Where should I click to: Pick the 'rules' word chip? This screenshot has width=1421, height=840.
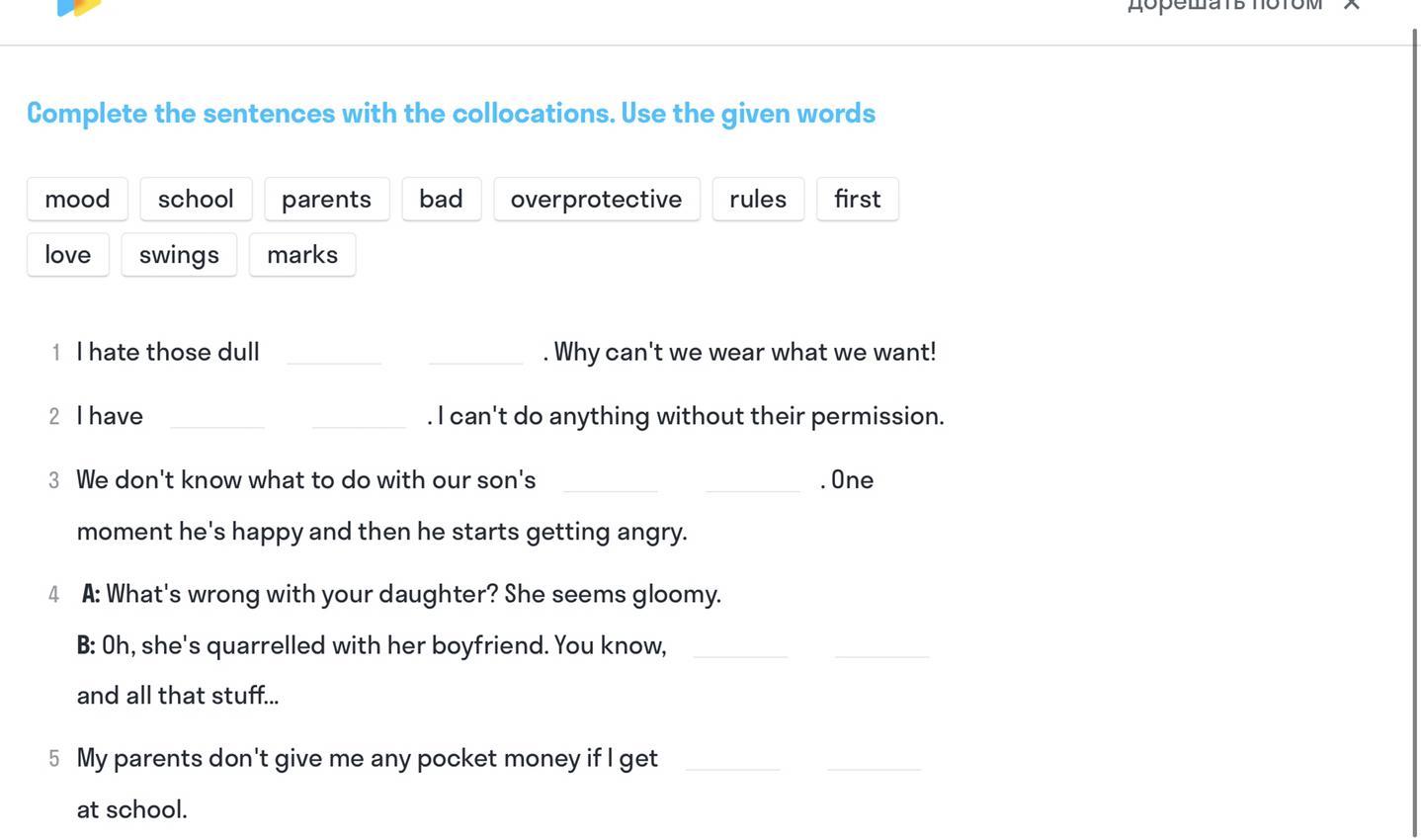point(758,199)
